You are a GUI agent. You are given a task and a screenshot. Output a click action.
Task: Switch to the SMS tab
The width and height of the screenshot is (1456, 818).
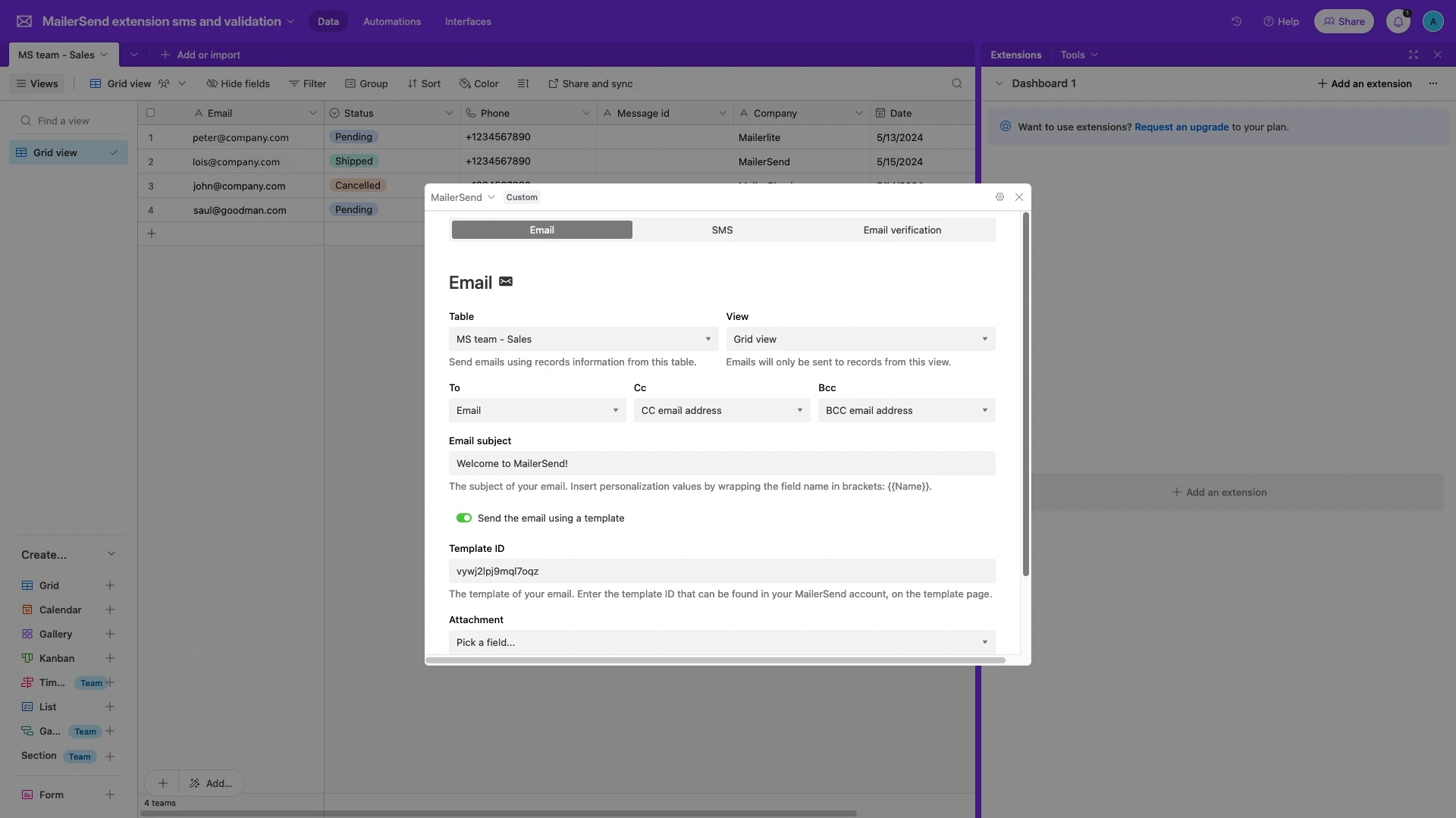pyautogui.click(x=722, y=230)
